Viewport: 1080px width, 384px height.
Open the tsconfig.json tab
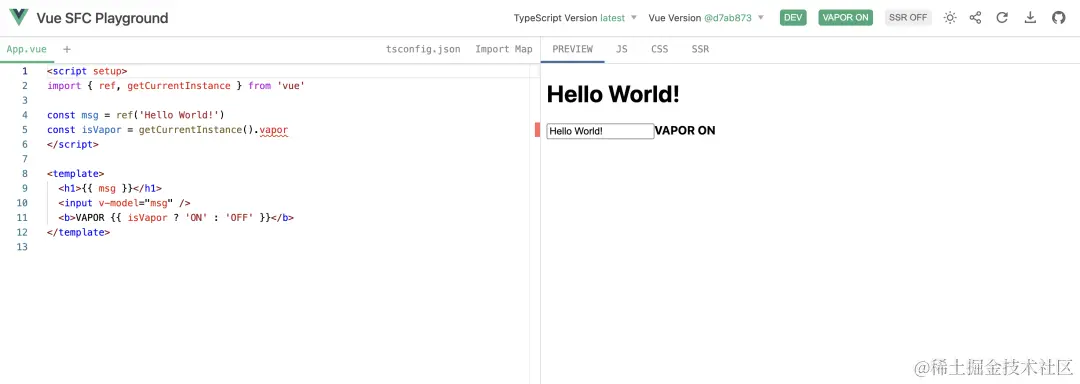(x=423, y=49)
